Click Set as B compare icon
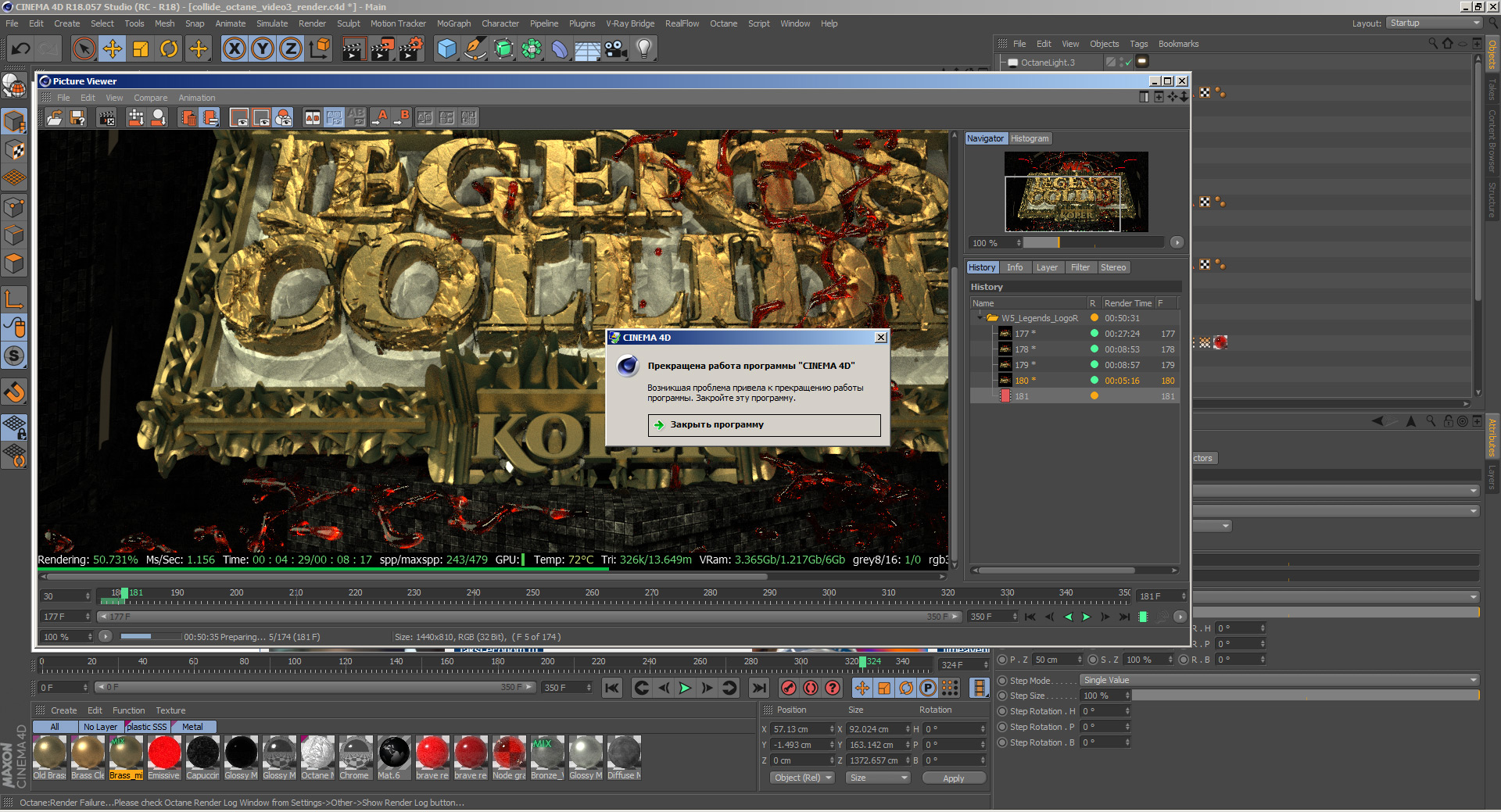This screenshot has width=1501, height=812. (403, 118)
